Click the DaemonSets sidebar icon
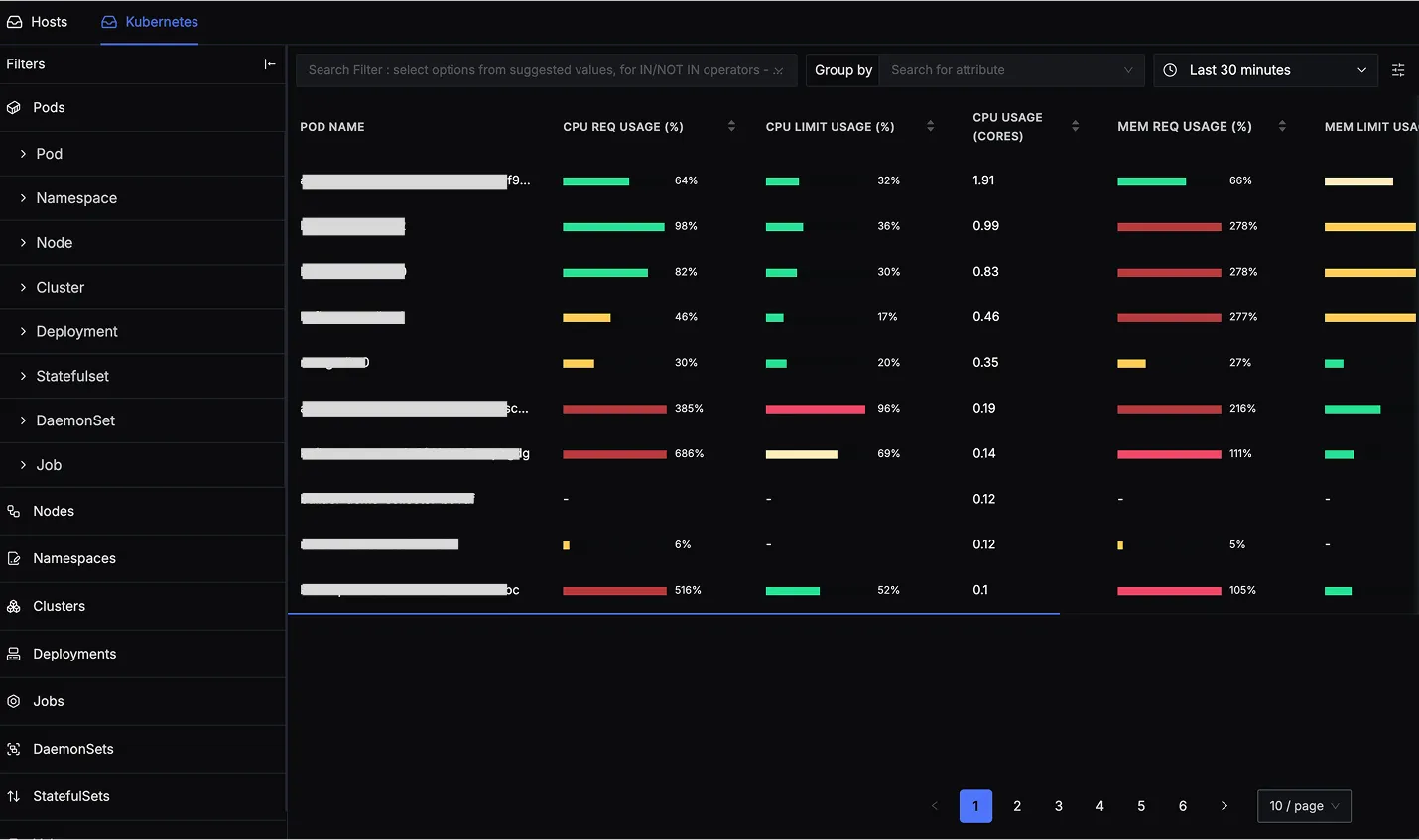Image resolution: width=1419 pixels, height=840 pixels. point(14,749)
